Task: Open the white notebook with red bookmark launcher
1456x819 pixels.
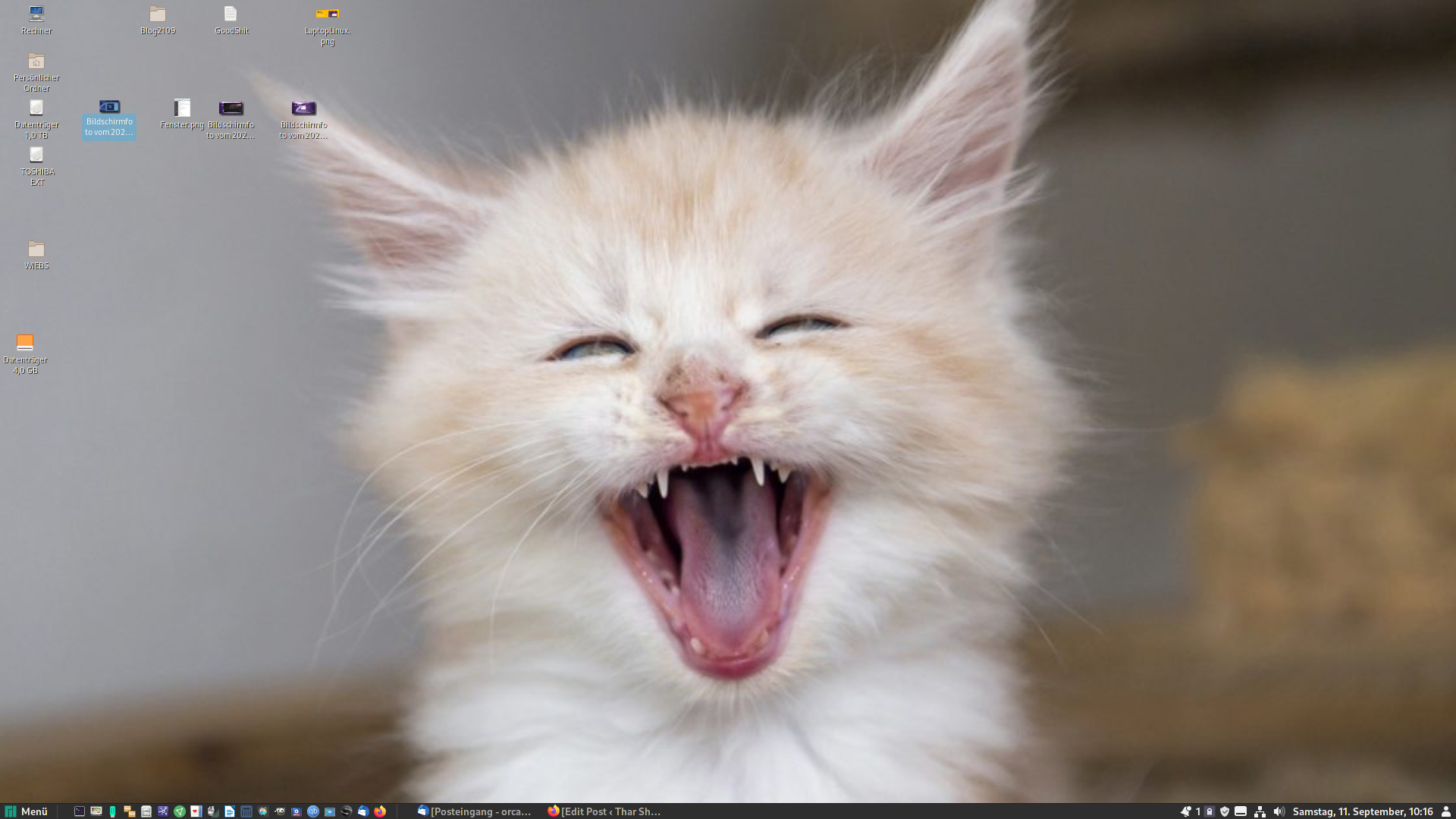Action: point(196,811)
